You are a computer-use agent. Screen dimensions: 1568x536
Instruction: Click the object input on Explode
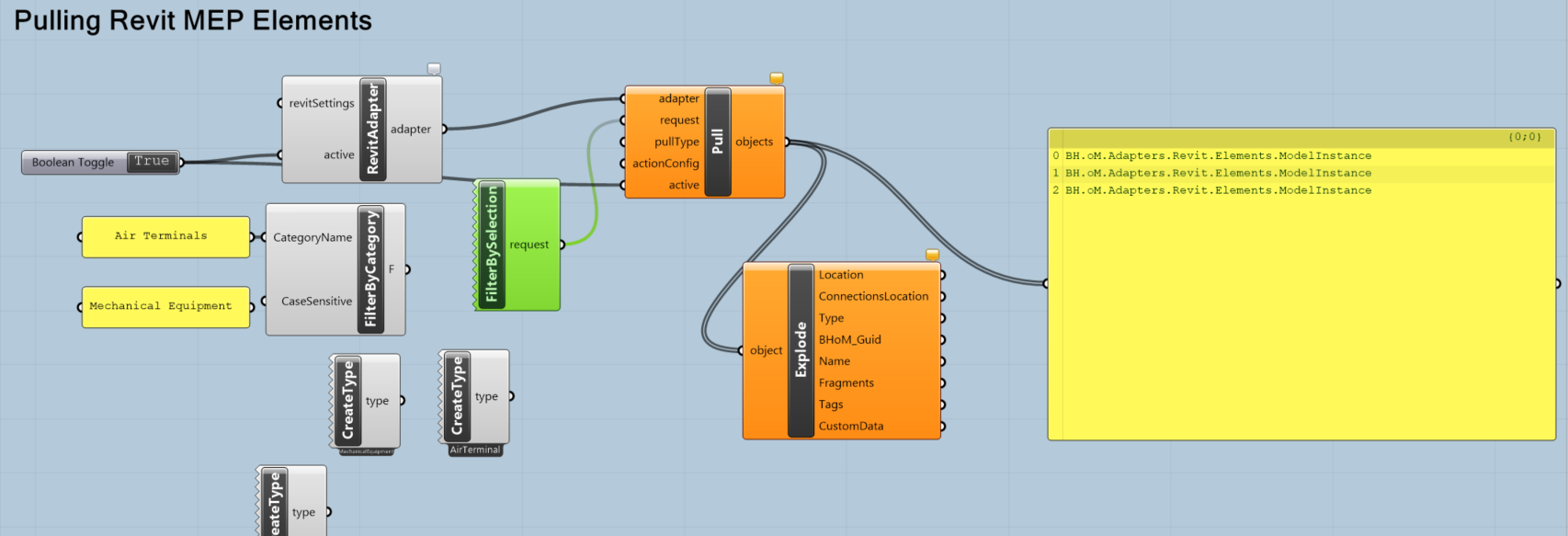pos(764,350)
